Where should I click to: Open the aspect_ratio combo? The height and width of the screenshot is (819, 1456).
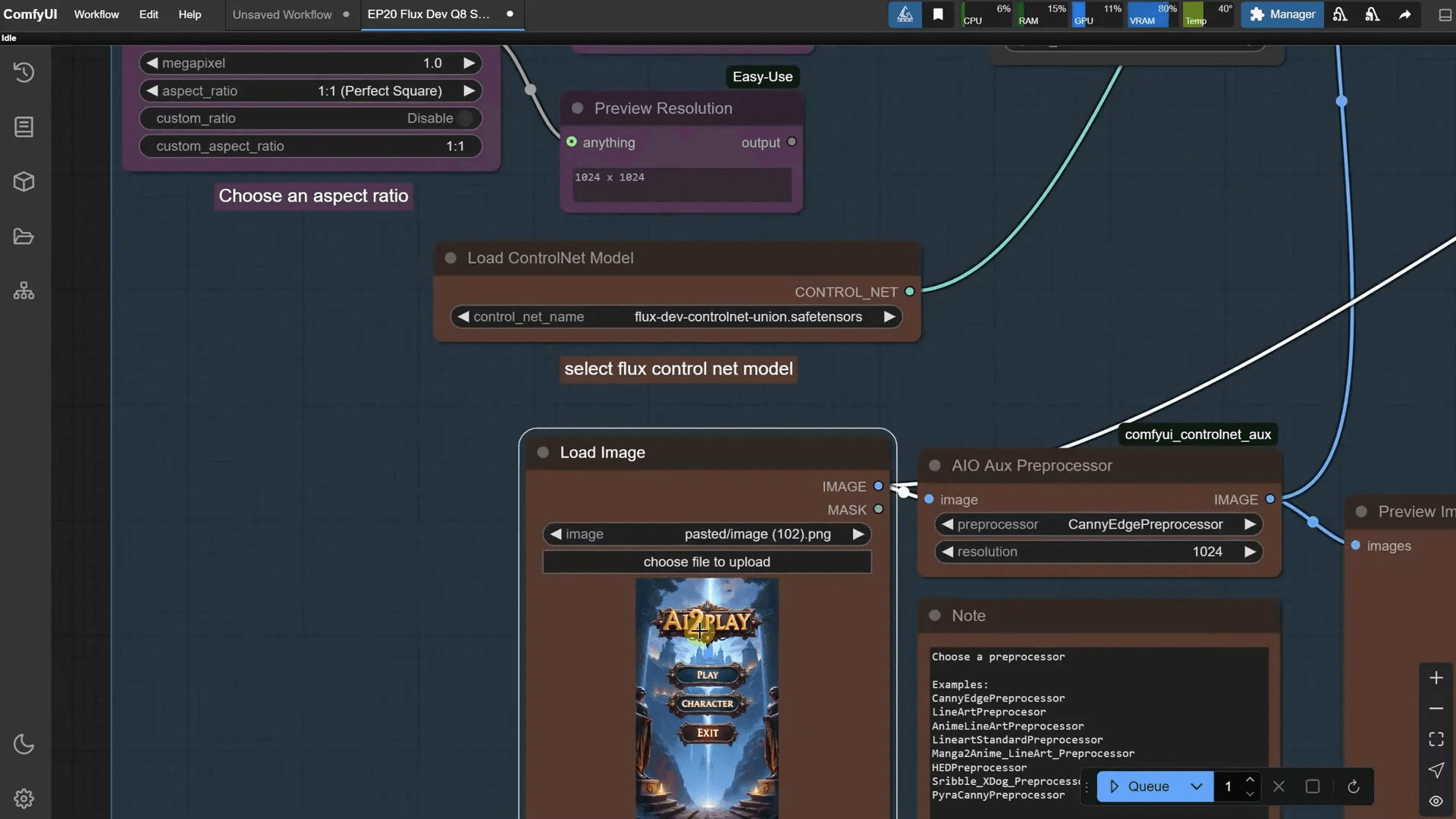pyautogui.click(x=310, y=91)
